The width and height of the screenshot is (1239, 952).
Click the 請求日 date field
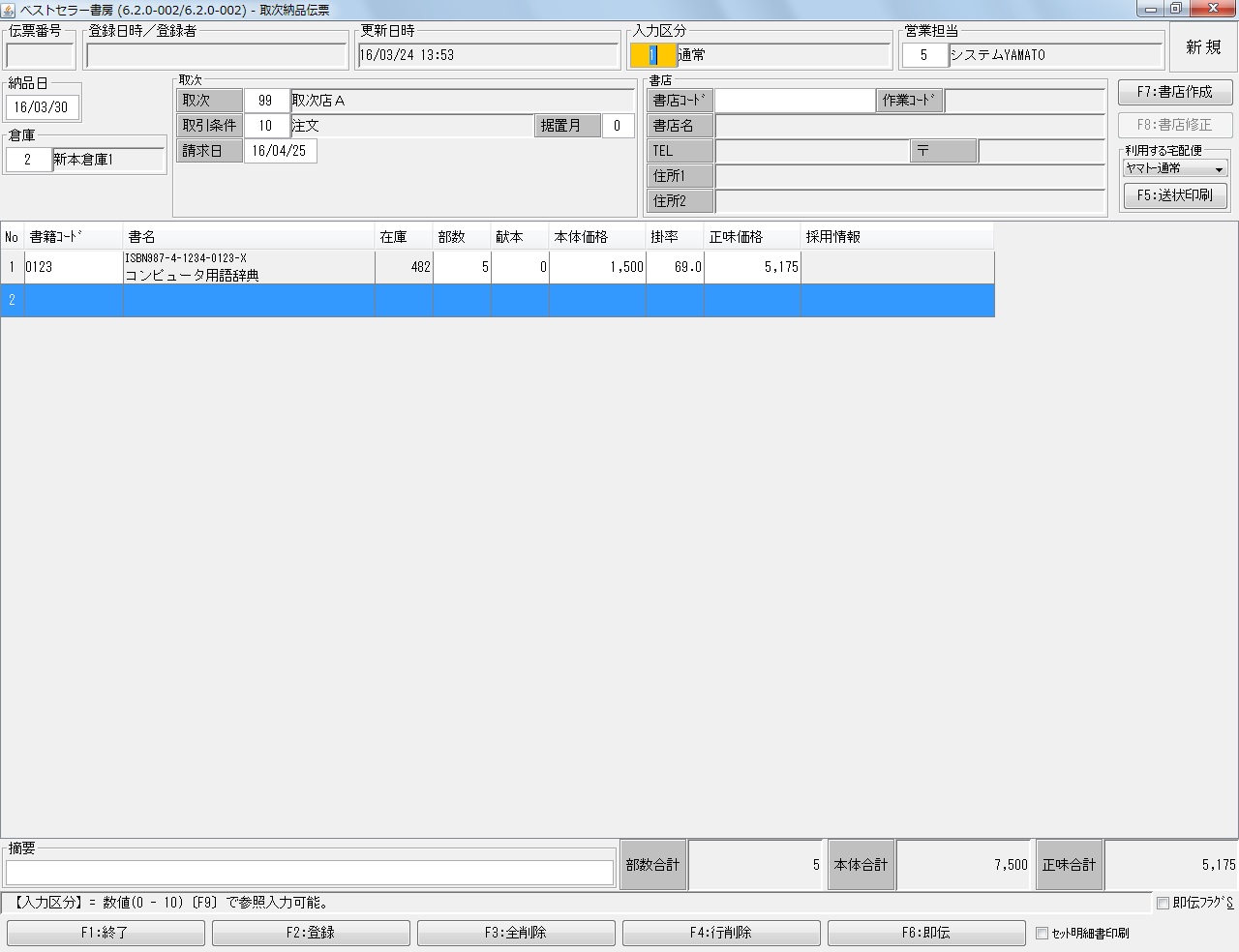(x=280, y=151)
